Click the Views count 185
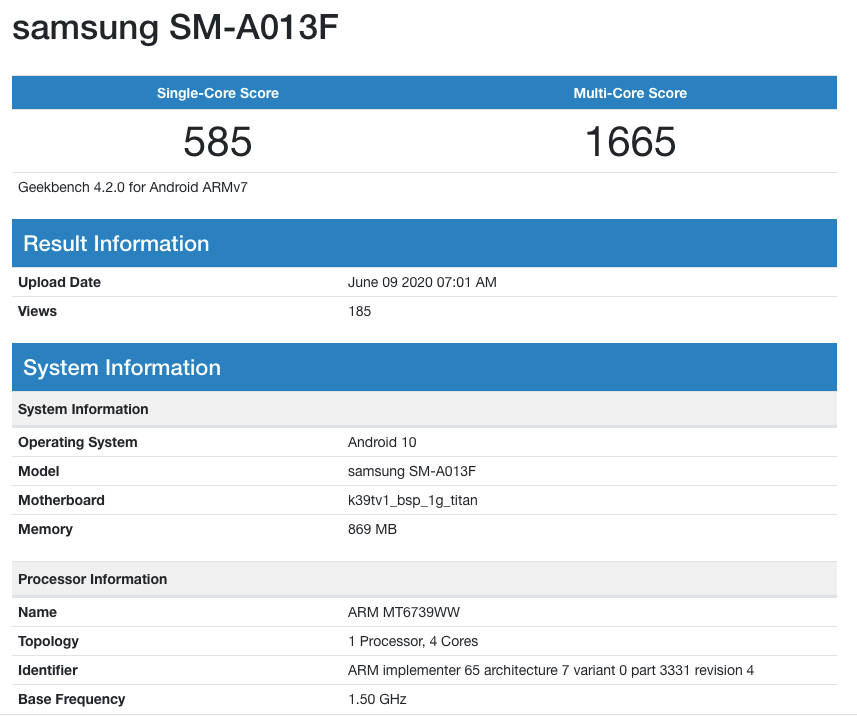 [358, 311]
